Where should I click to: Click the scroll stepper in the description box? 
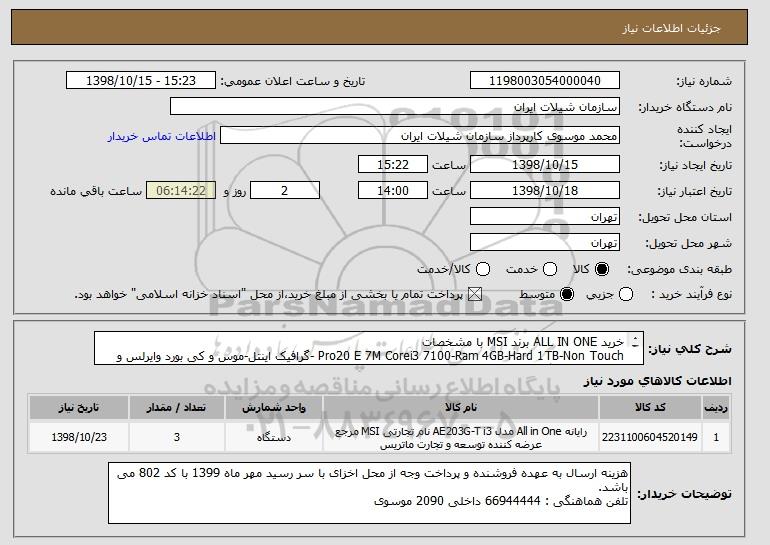click(x=635, y=342)
